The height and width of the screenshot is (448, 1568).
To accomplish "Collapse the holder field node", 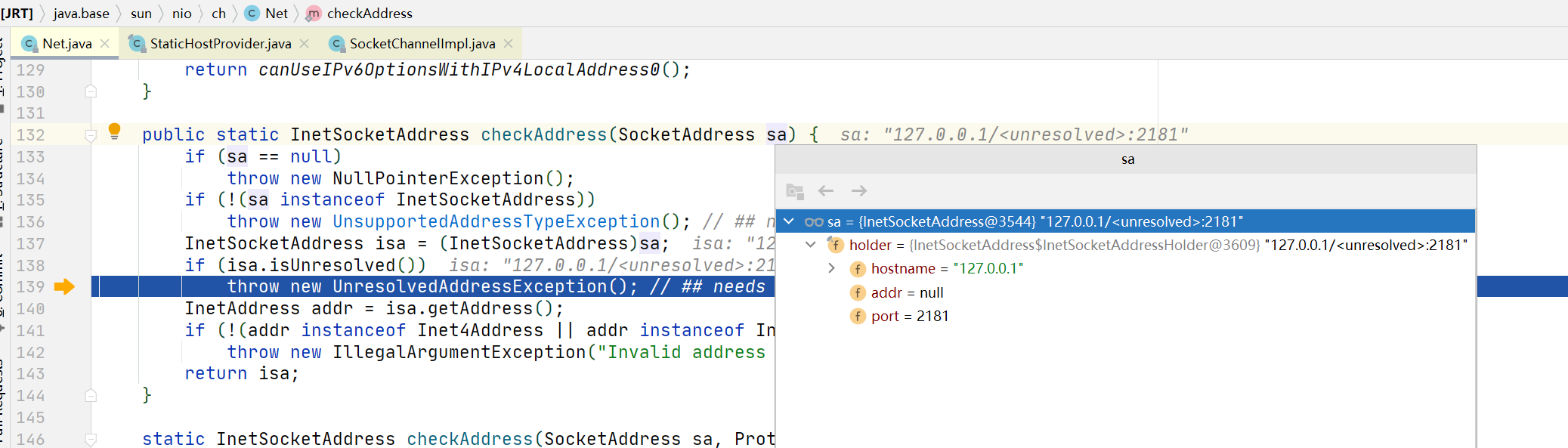I will 810,245.
